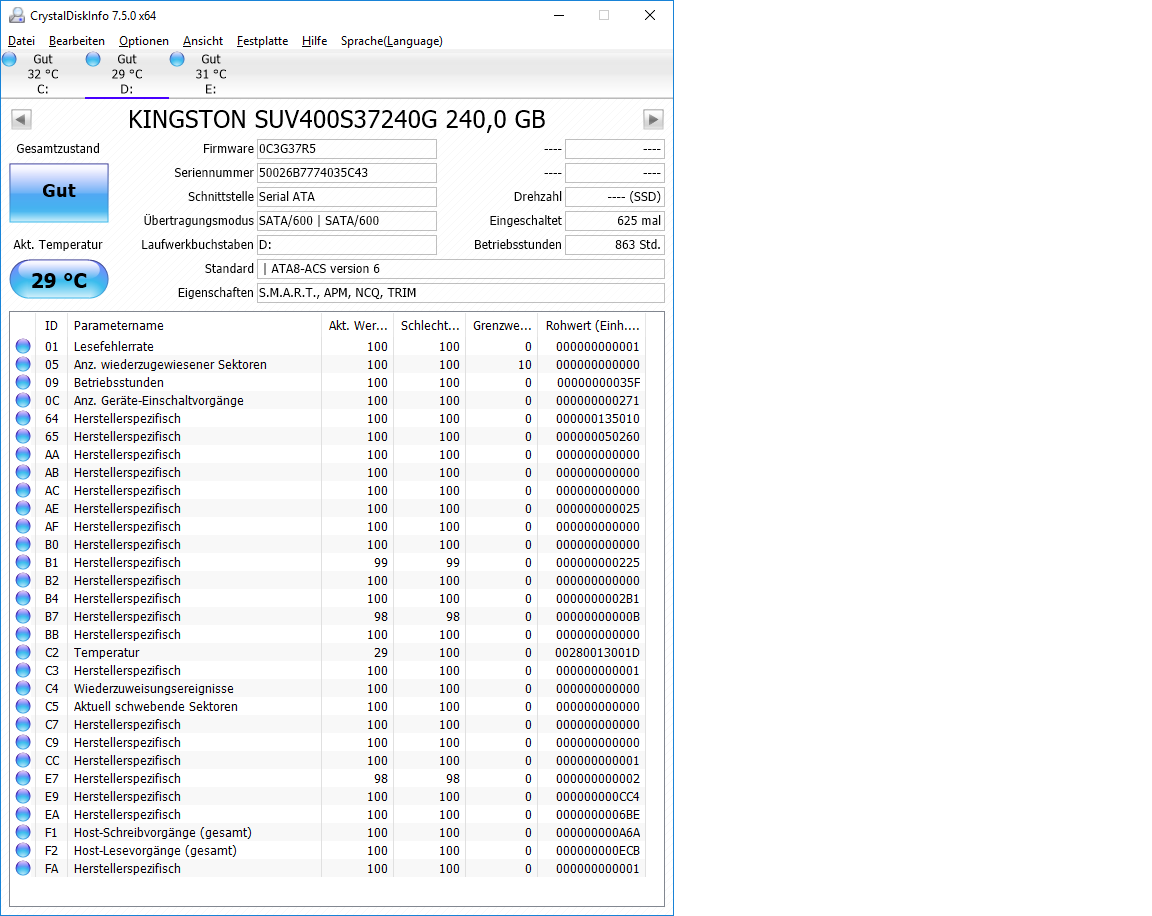Viewport: 1152px width, 916px height.
Task: Click the Eigenschaften features field
Action: (x=461, y=293)
